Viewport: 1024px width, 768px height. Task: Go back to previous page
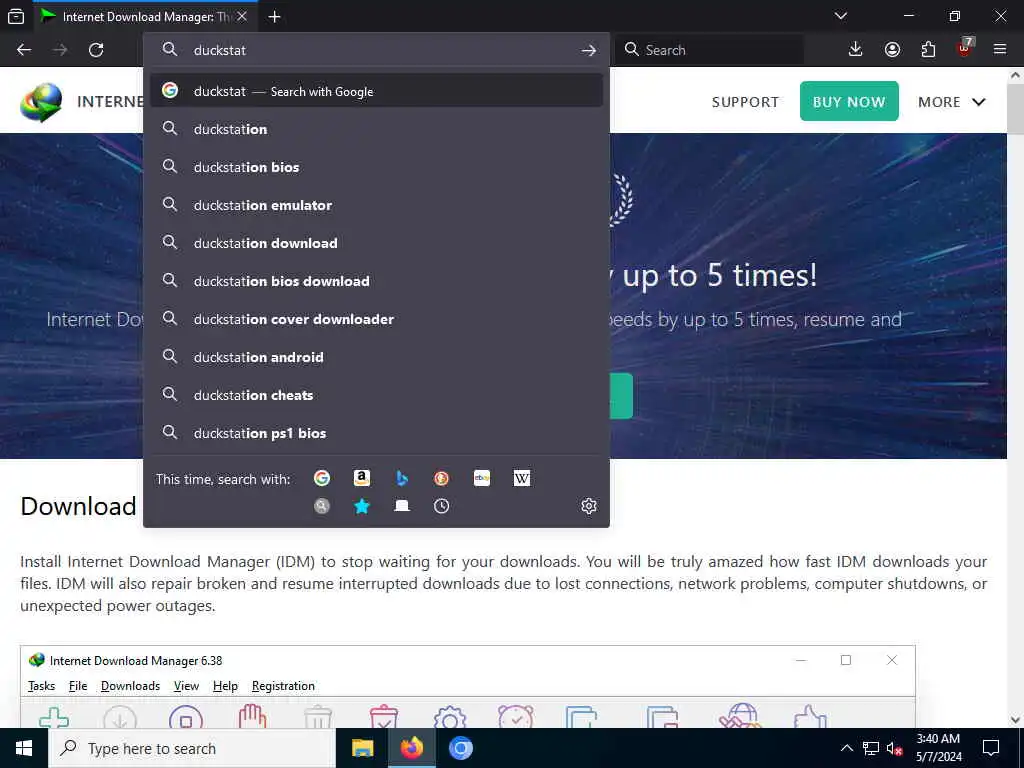[24, 50]
